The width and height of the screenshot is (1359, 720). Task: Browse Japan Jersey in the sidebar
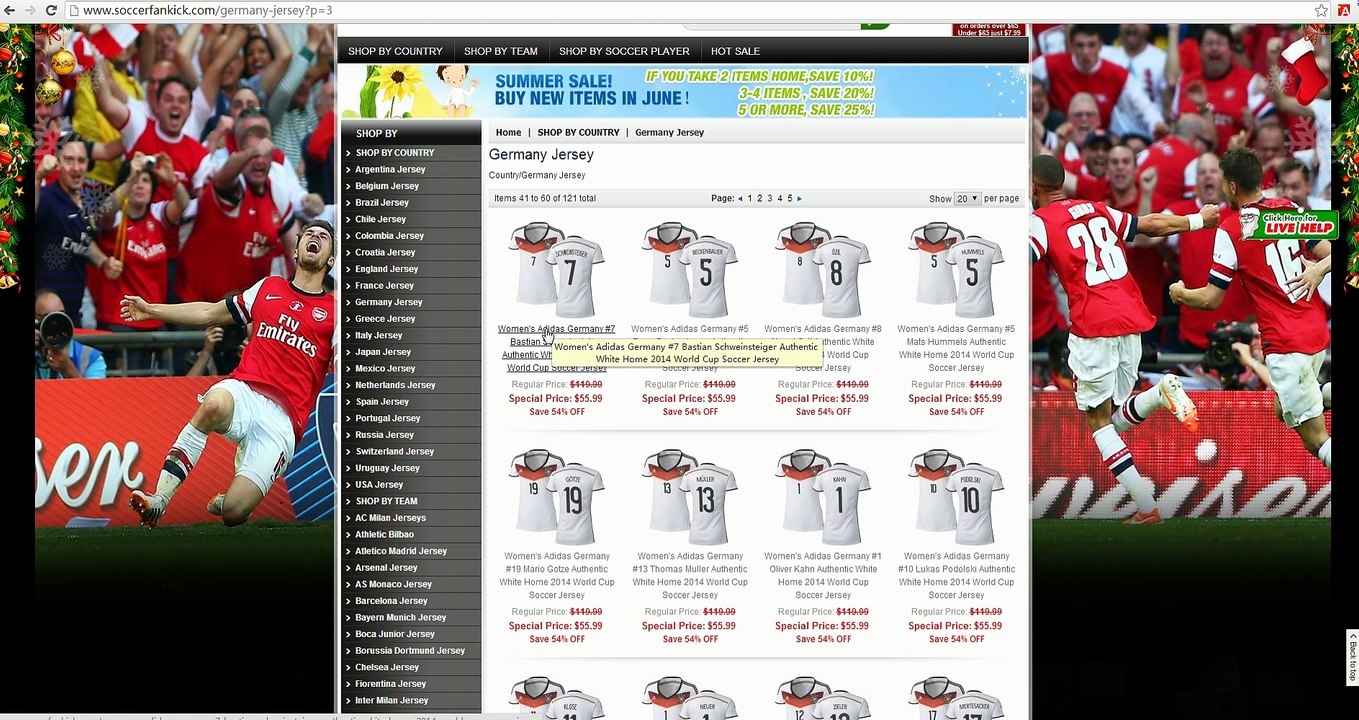383,352
